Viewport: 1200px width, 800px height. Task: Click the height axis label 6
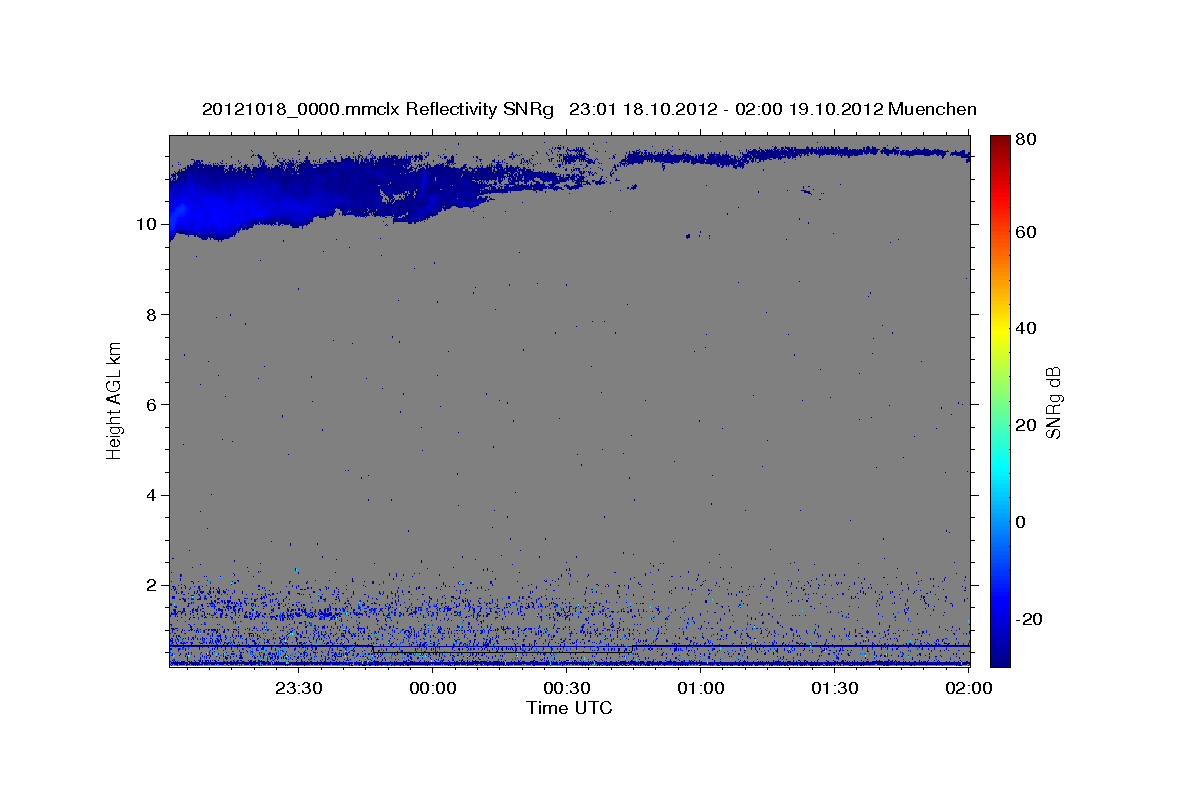153,404
